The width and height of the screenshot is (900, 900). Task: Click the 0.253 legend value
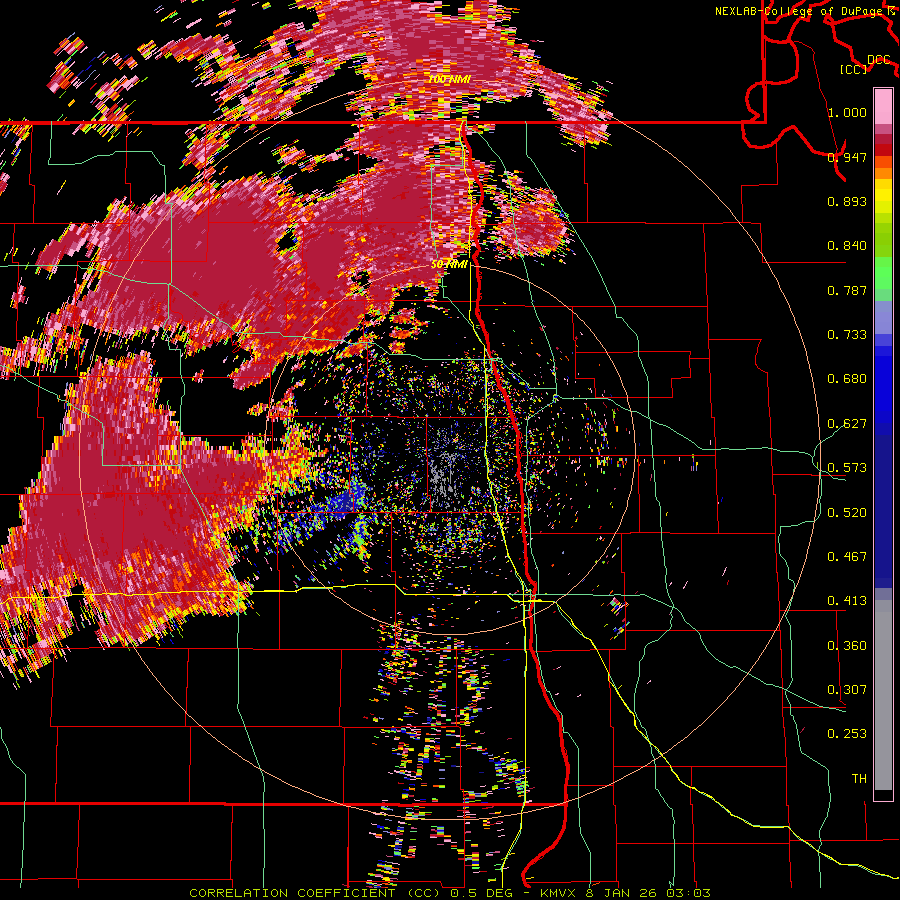tap(847, 734)
